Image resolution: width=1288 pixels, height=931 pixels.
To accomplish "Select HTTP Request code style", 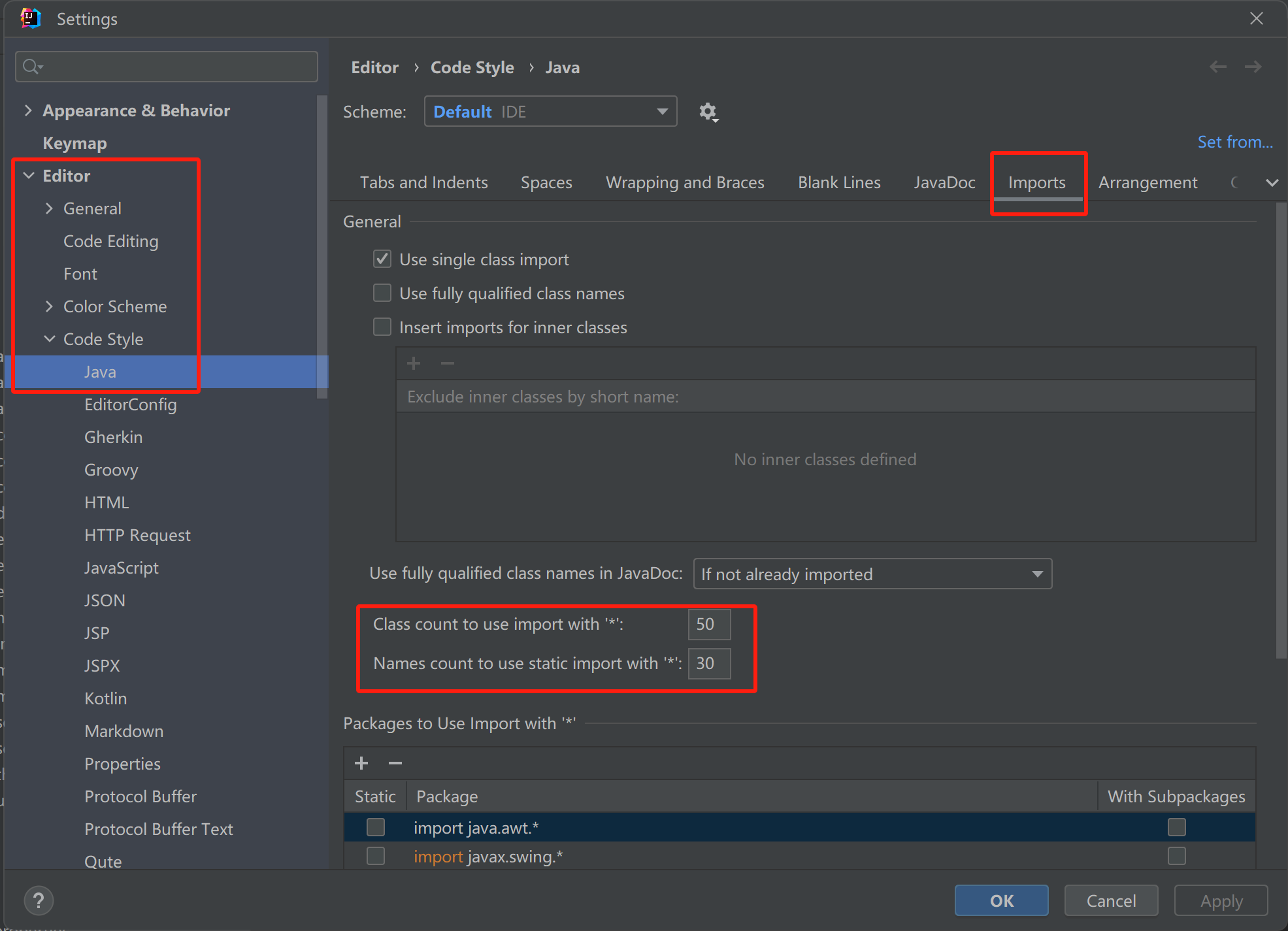I will [x=137, y=535].
